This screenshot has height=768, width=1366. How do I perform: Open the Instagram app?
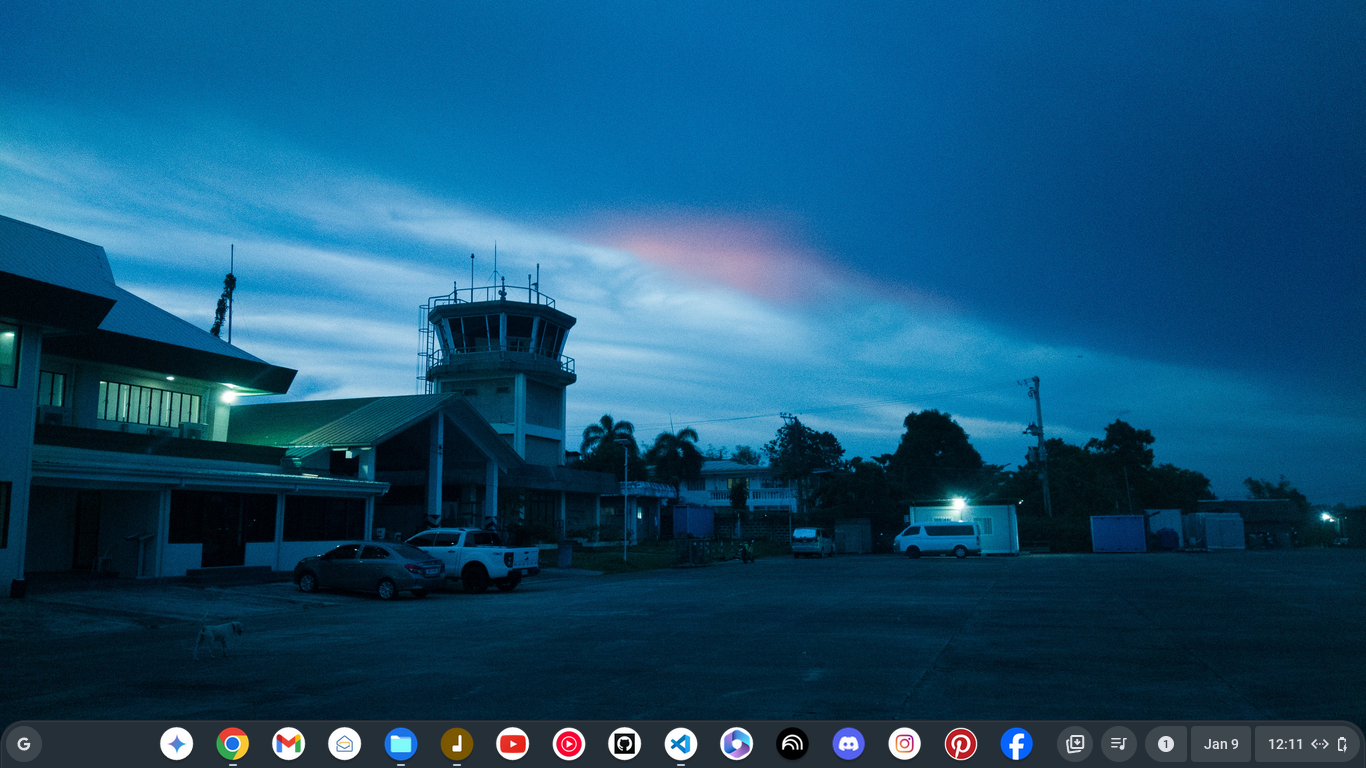[x=905, y=744]
